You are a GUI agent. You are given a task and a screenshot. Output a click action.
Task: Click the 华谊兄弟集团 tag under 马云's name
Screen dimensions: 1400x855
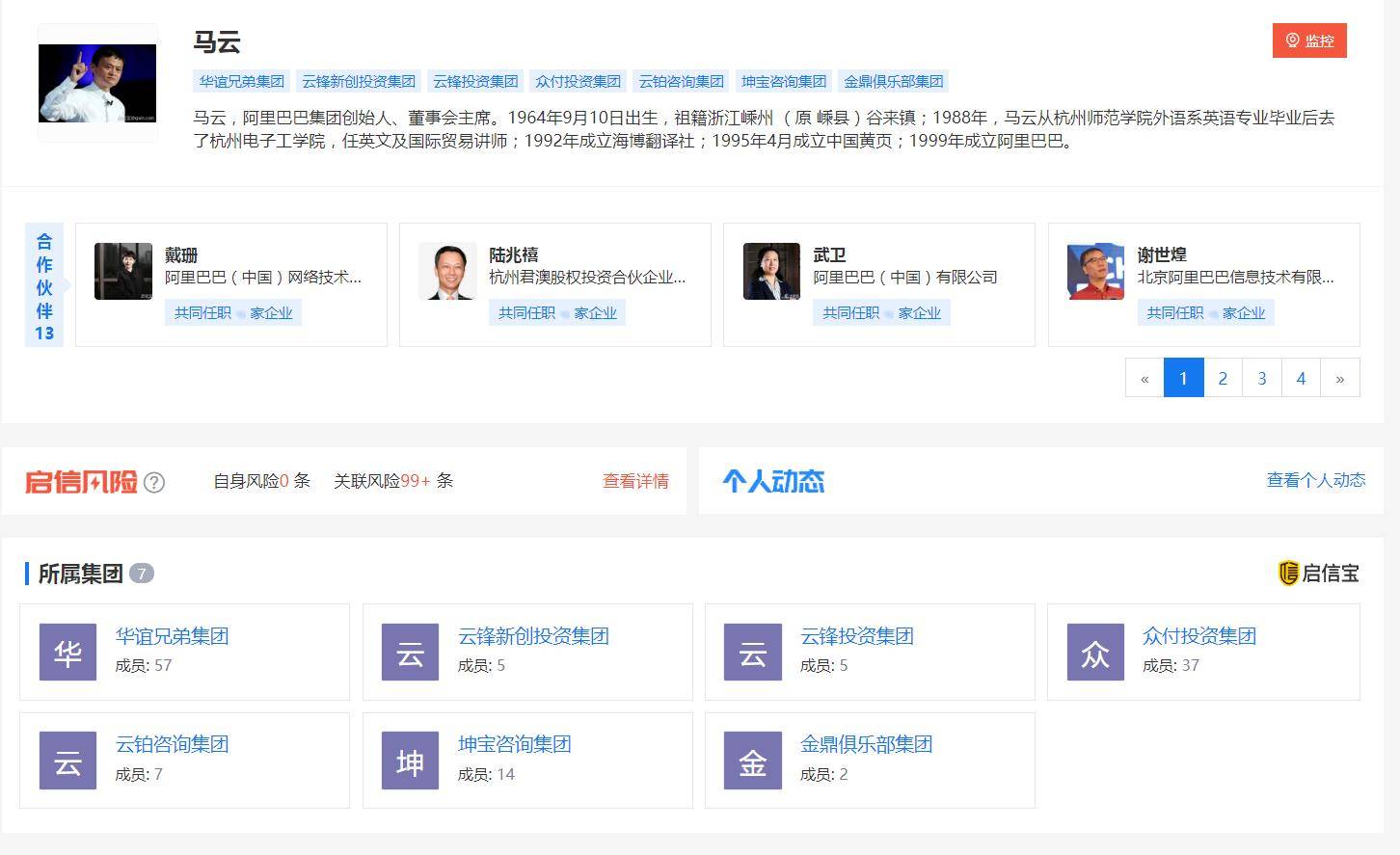[x=240, y=81]
